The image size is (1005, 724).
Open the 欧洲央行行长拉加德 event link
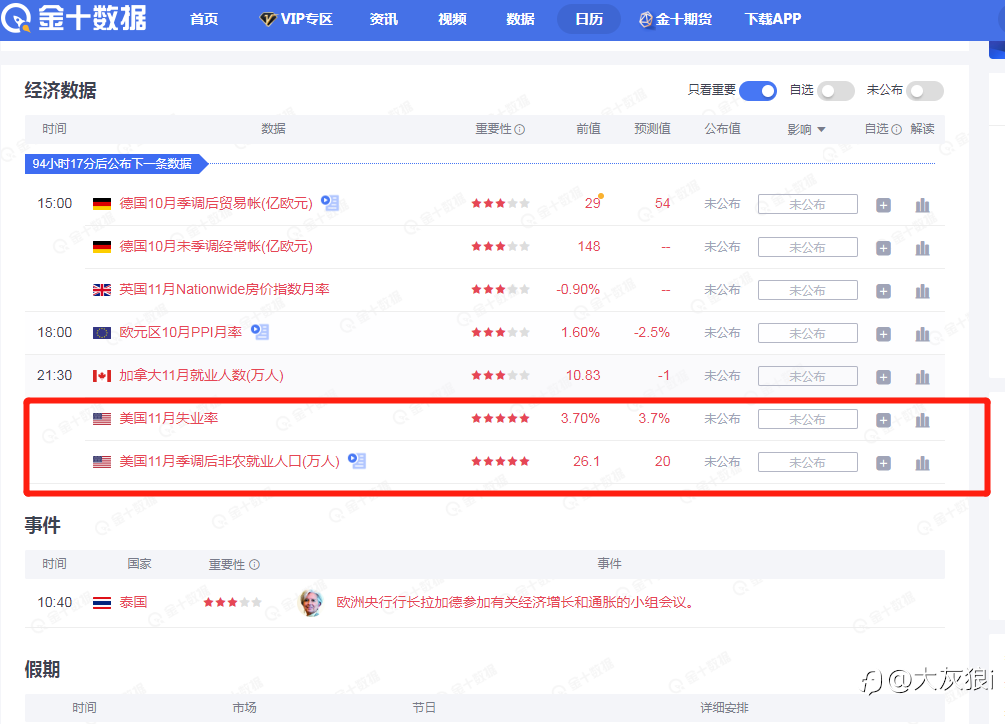pyautogui.click(x=515, y=602)
